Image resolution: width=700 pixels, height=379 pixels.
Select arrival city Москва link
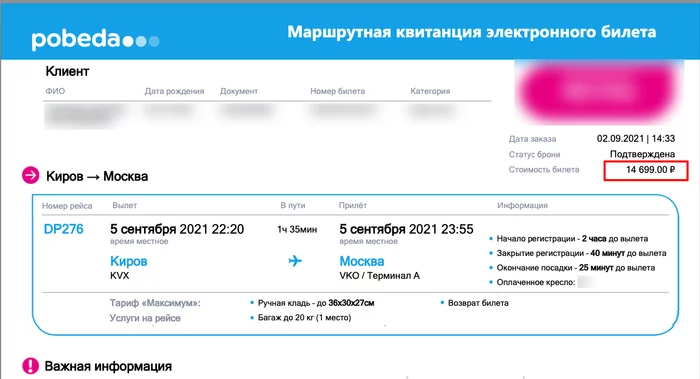point(362,261)
